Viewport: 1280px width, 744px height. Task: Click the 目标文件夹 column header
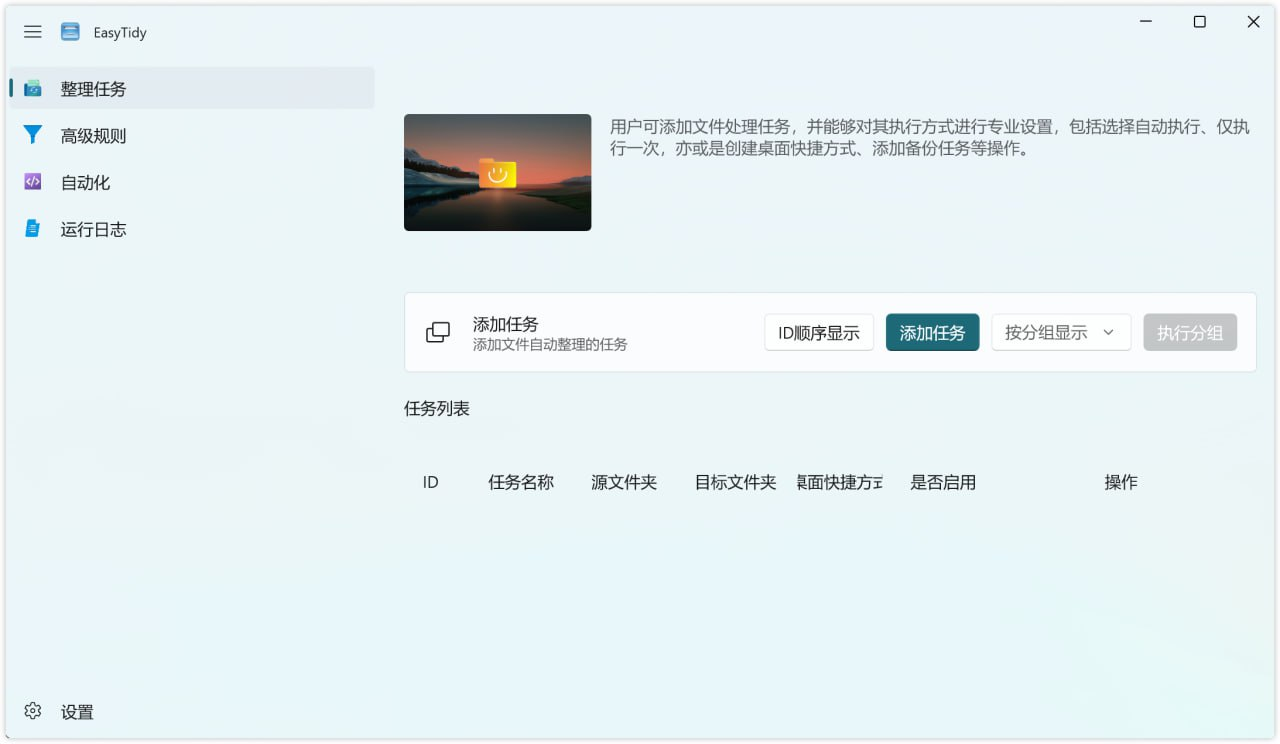click(x=735, y=482)
